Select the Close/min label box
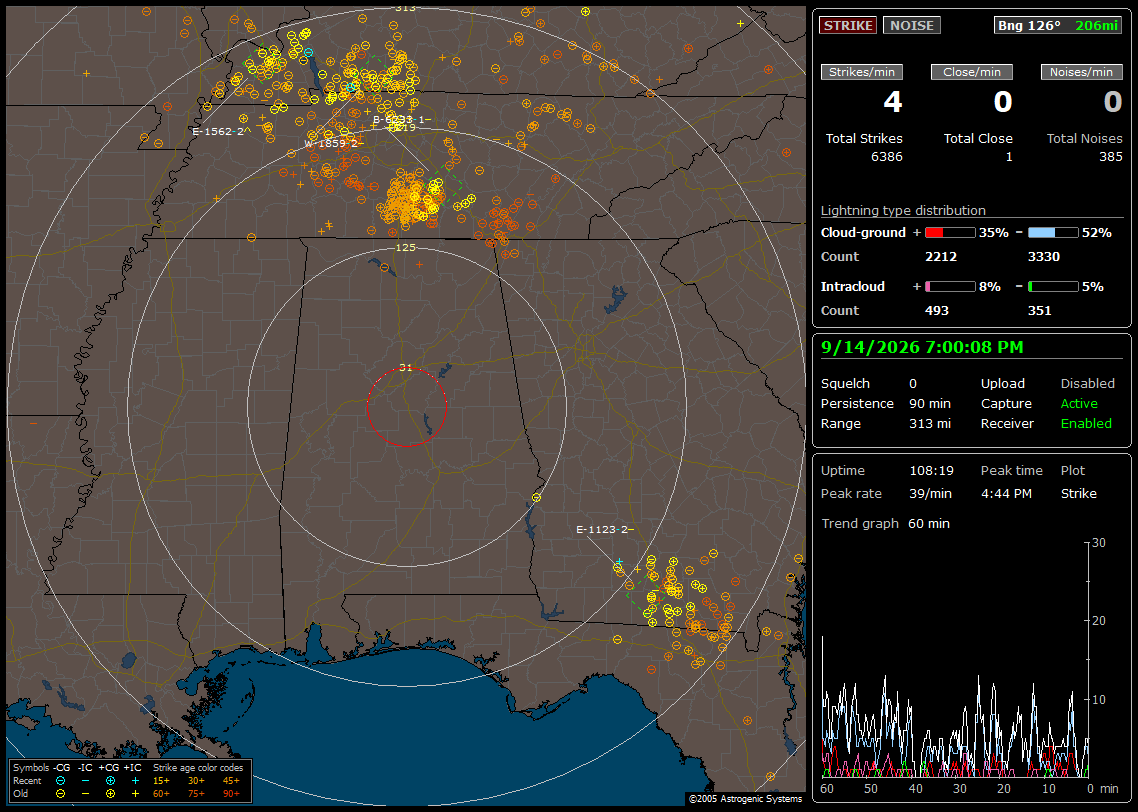 coord(971,72)
